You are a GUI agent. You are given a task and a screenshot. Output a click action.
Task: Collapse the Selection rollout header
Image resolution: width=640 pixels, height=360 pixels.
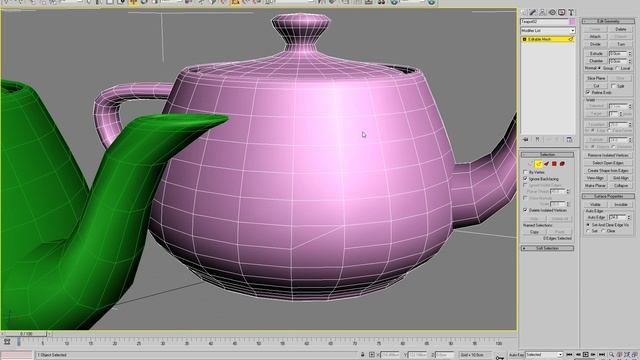tap(547, 155)
